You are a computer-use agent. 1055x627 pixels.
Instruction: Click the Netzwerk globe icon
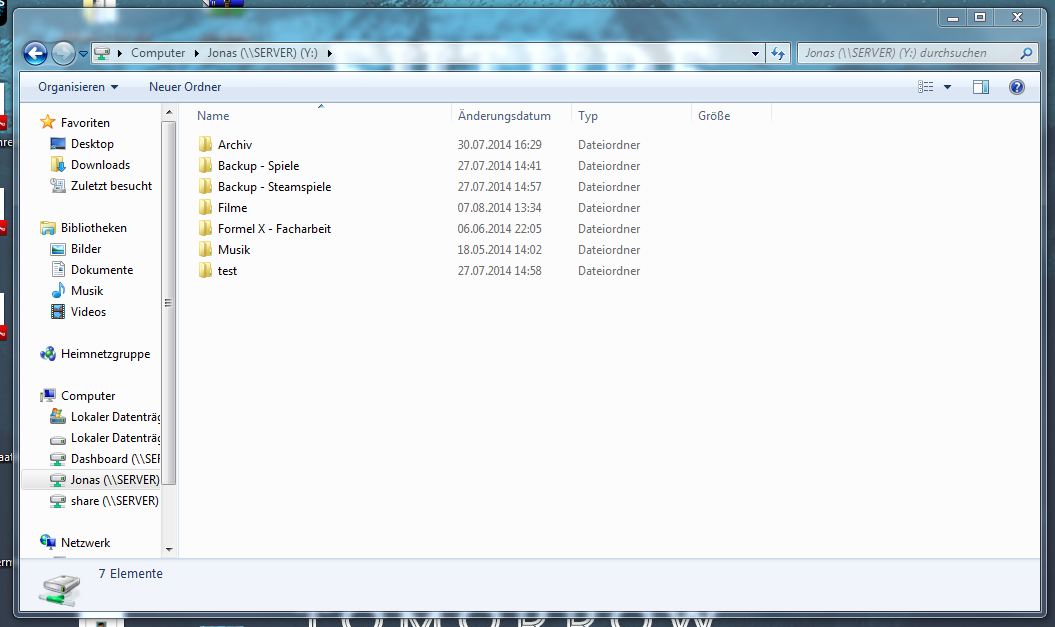pos(48,542)
